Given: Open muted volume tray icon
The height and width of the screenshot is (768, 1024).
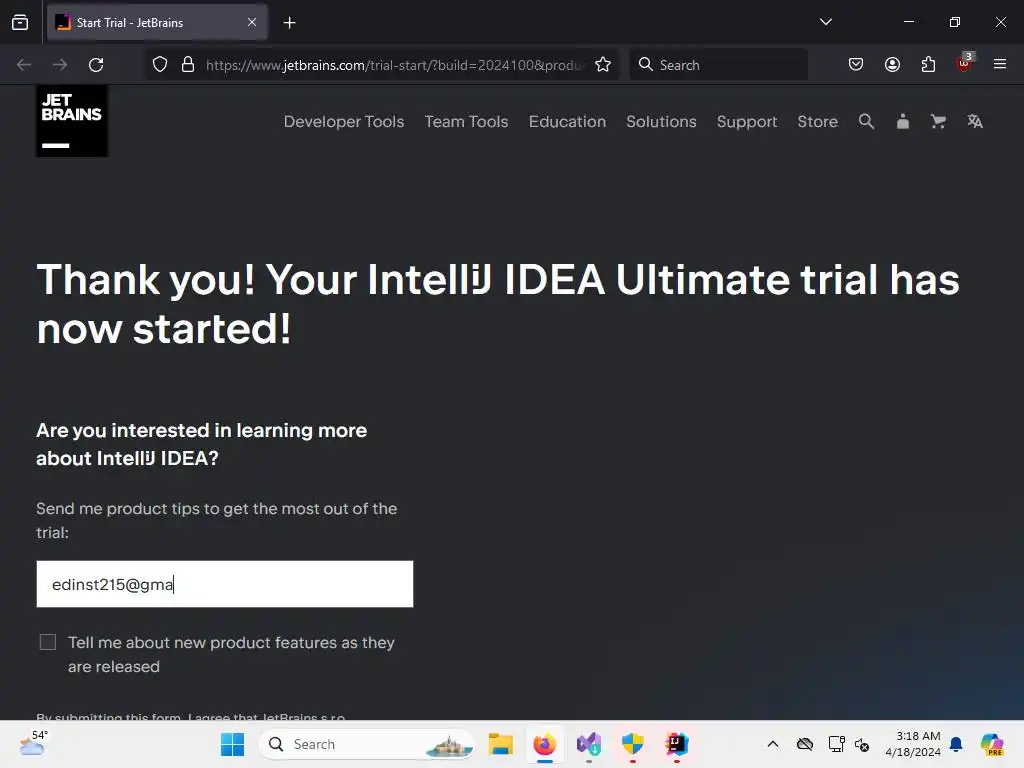Looking at the screenshot, I should click(862, 744).
